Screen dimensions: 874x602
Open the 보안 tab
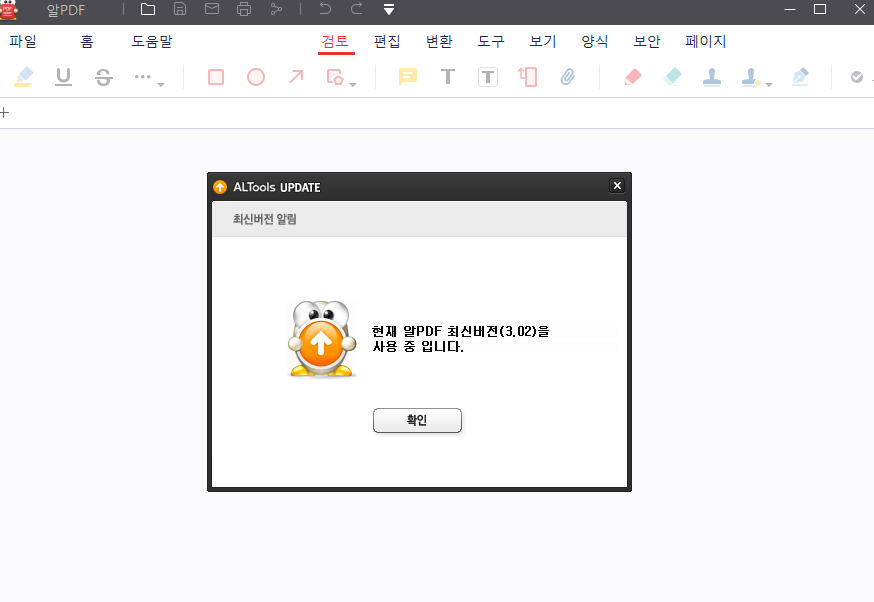pos(647,41)
